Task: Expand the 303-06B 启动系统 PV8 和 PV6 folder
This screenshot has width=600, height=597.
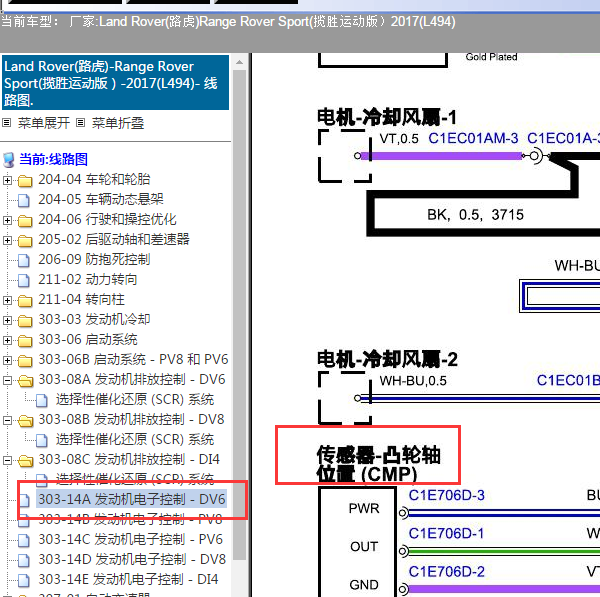Action: pyautogui.click(x=7, y=360)
